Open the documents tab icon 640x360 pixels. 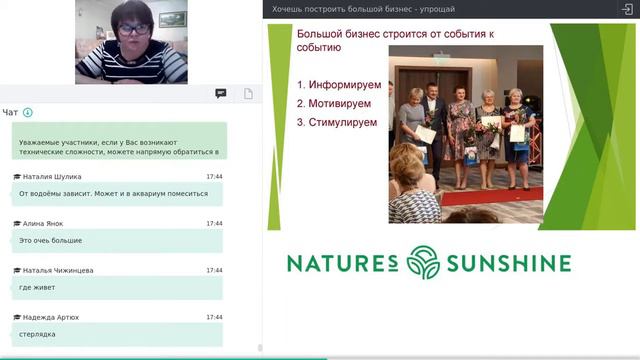(248, 93)
